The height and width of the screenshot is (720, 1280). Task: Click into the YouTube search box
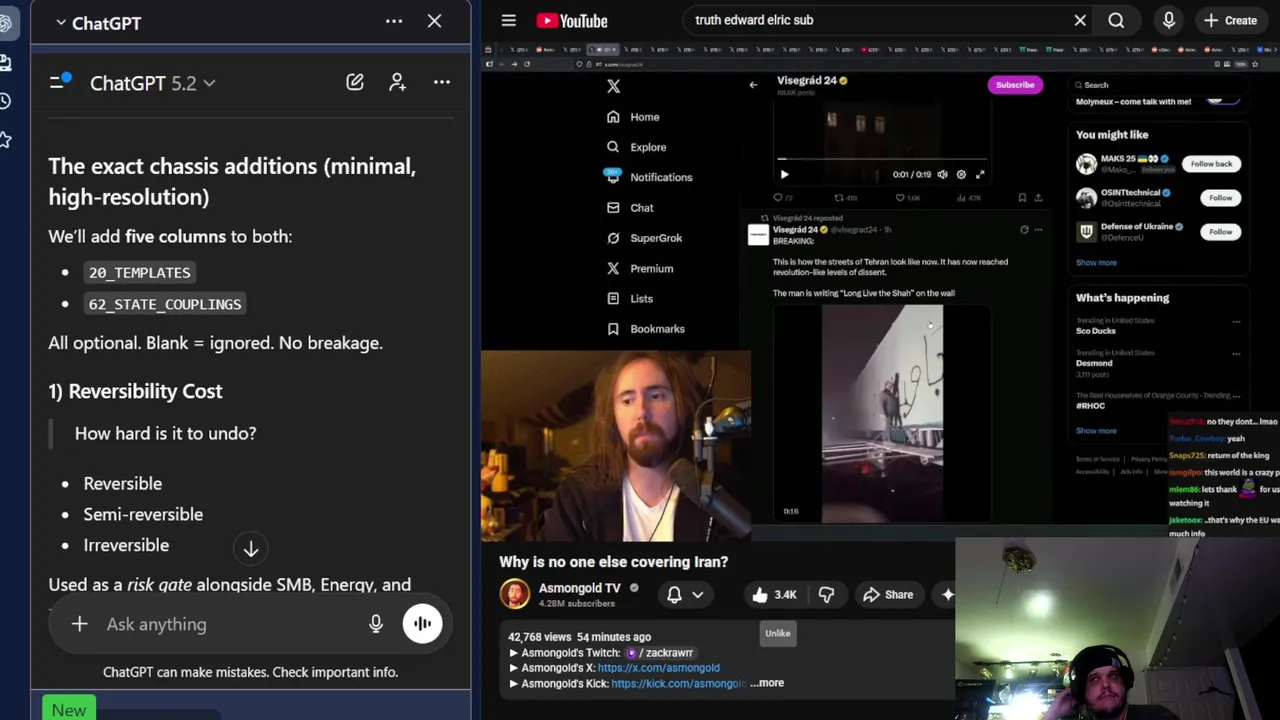tap(875, 20)
